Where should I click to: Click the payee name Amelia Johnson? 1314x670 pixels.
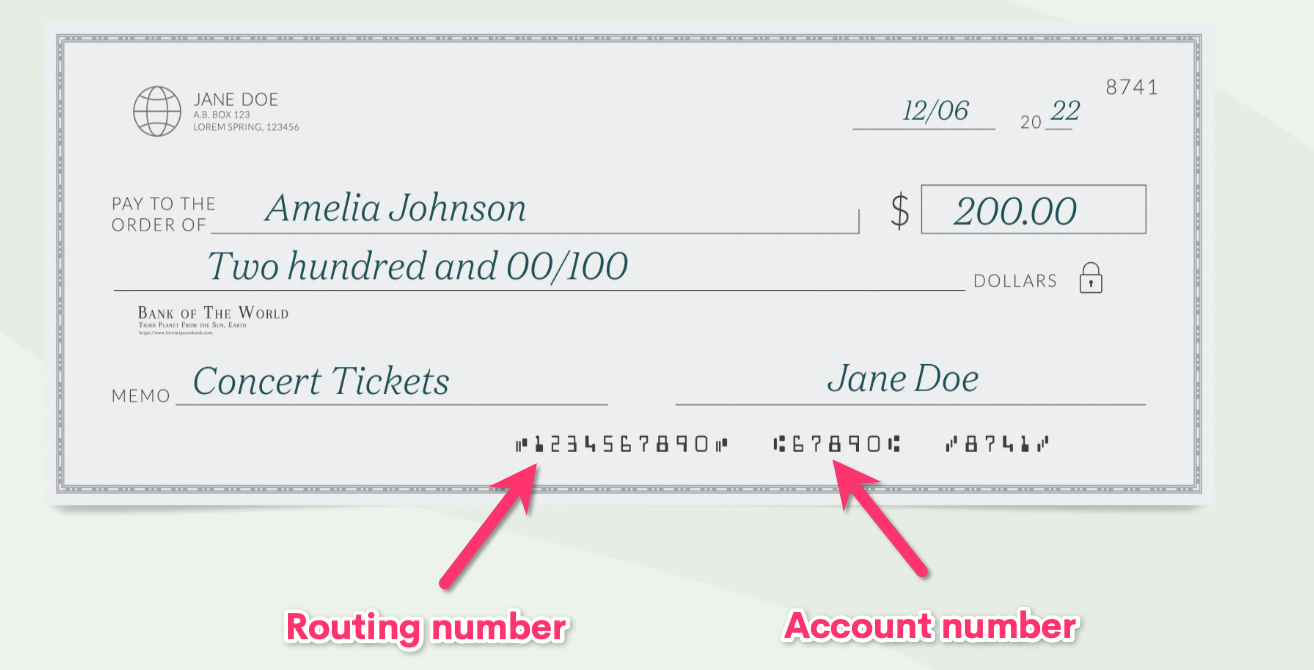point(396,209)
